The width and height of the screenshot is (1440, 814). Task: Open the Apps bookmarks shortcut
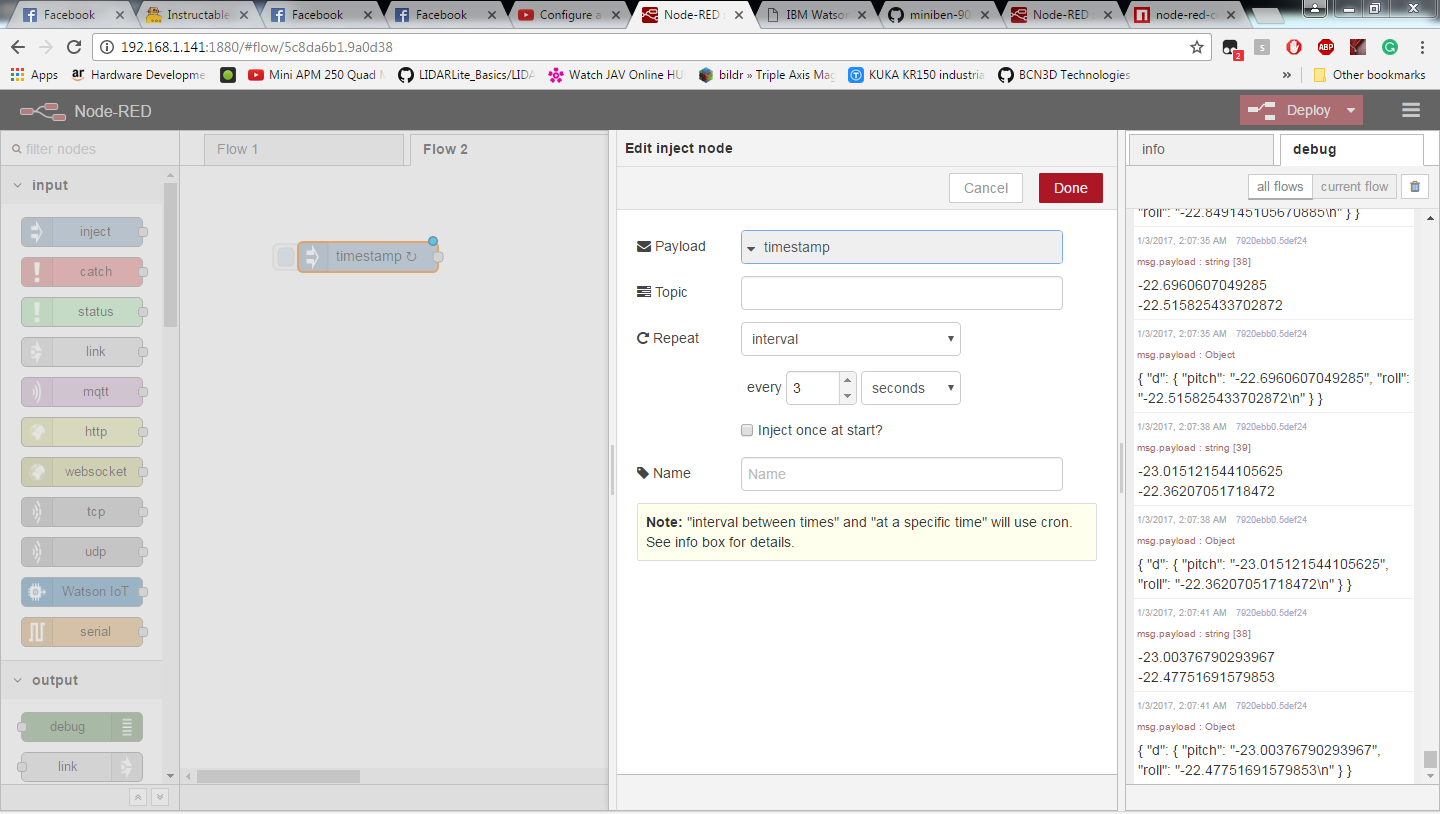34,75
